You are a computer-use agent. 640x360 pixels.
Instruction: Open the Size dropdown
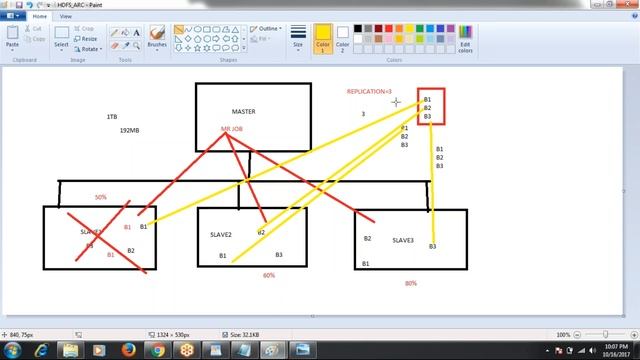coord(298,39)
